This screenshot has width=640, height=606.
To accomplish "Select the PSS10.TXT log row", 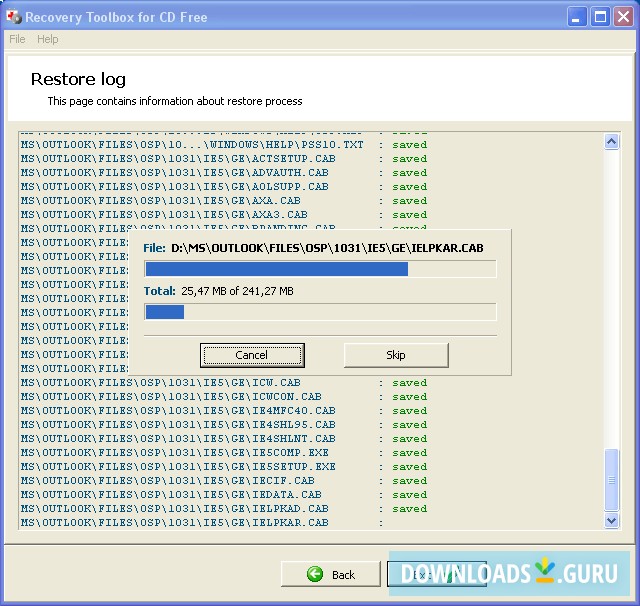I will coord(224,145).
